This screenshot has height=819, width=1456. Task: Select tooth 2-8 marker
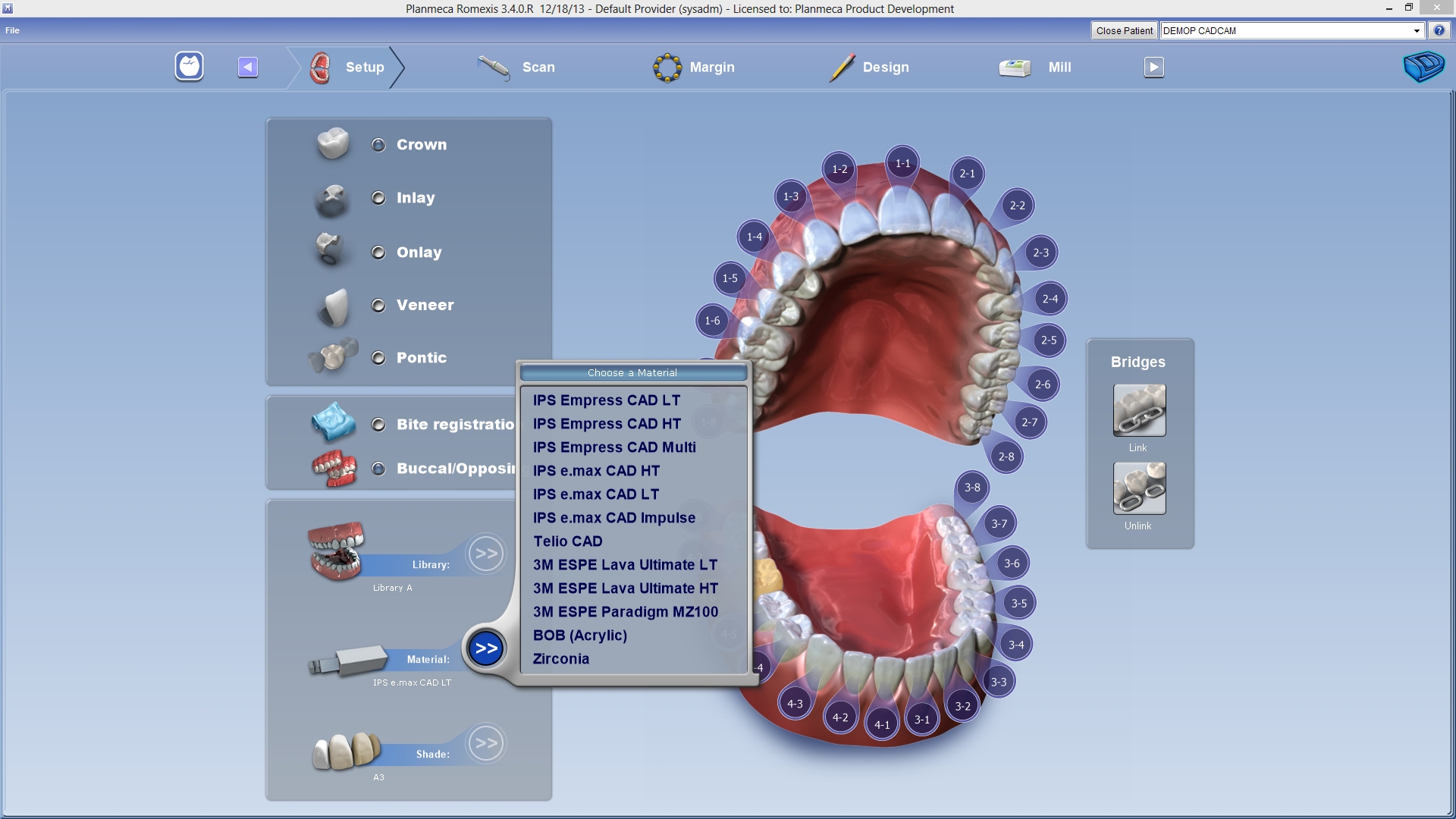click(x=1006, y=457)
